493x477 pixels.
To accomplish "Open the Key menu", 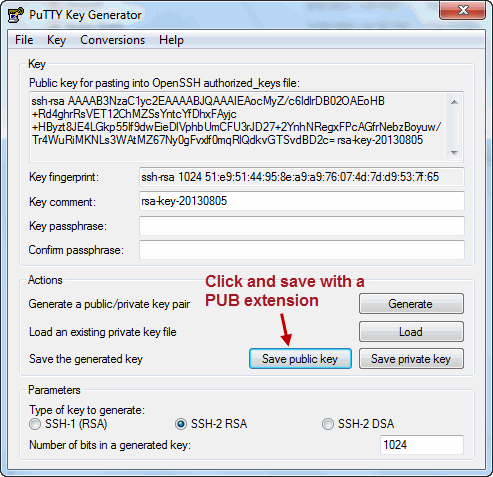I will [x=56, y=40].
